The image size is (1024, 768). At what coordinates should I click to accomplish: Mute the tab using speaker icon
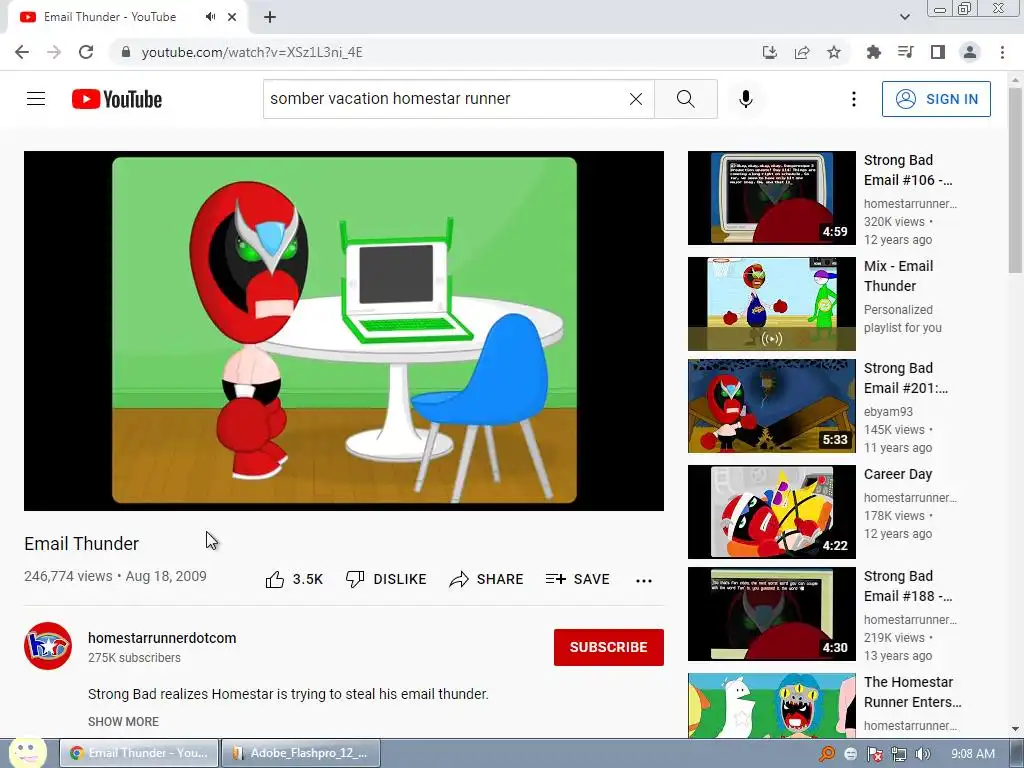point(210,17)
